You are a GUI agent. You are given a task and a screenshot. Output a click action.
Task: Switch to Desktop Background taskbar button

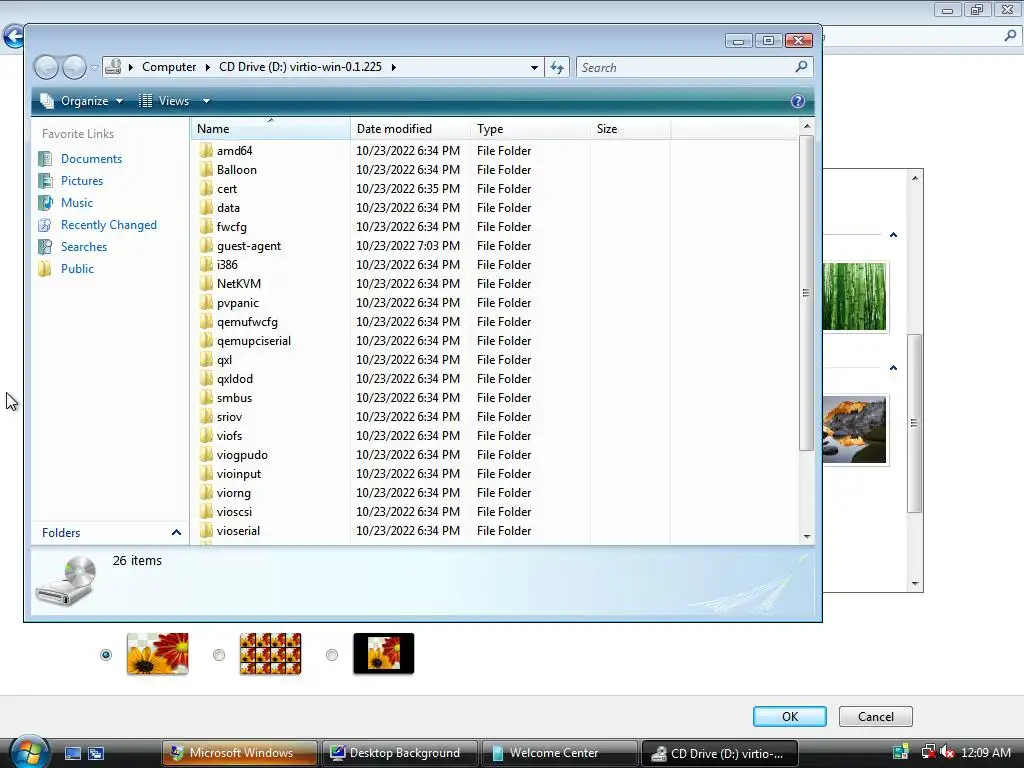399,753
